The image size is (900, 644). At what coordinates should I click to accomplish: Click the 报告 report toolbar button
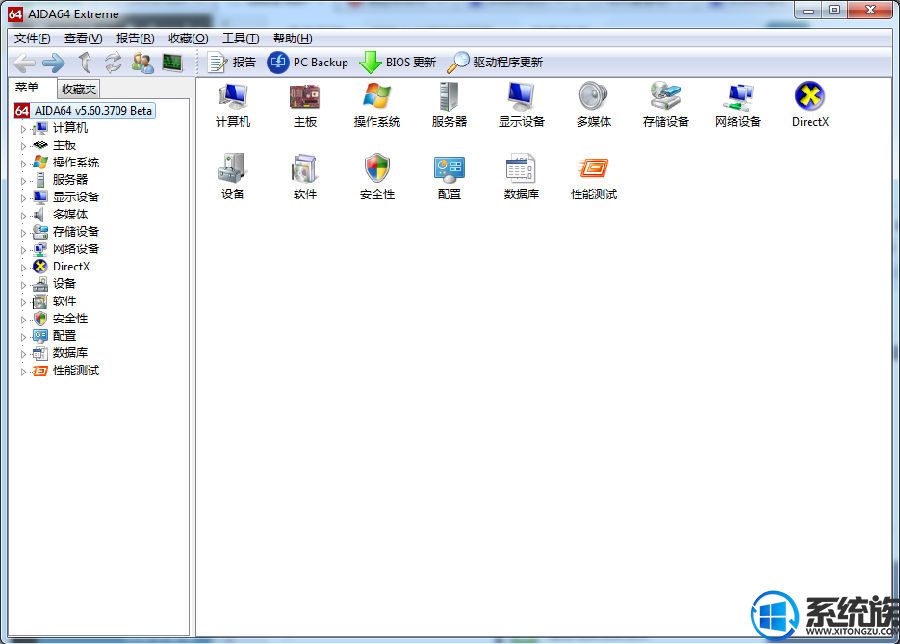point(231,62)
